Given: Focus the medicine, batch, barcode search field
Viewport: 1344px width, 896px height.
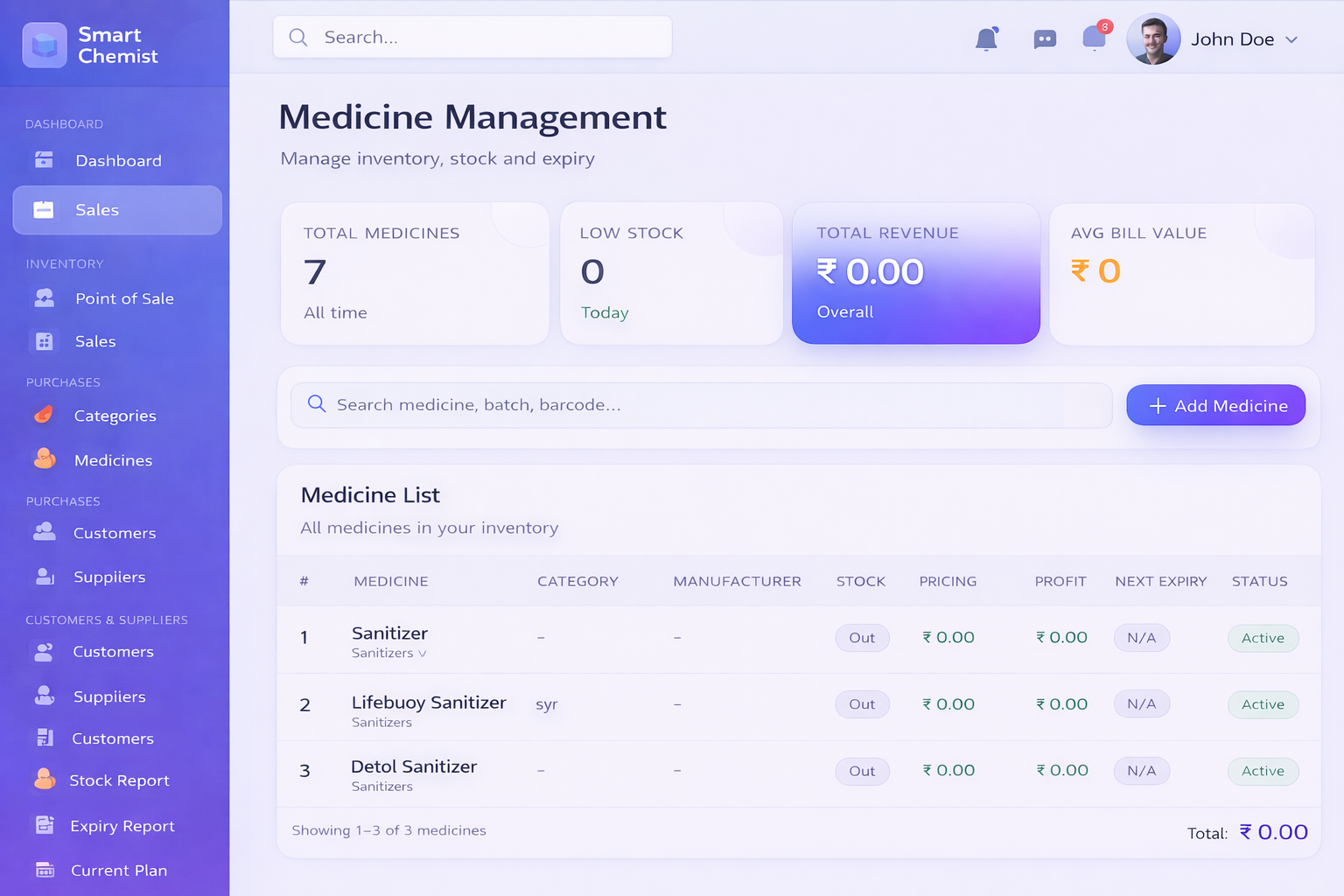Looking at the screenshot, I should pos(700,405).
